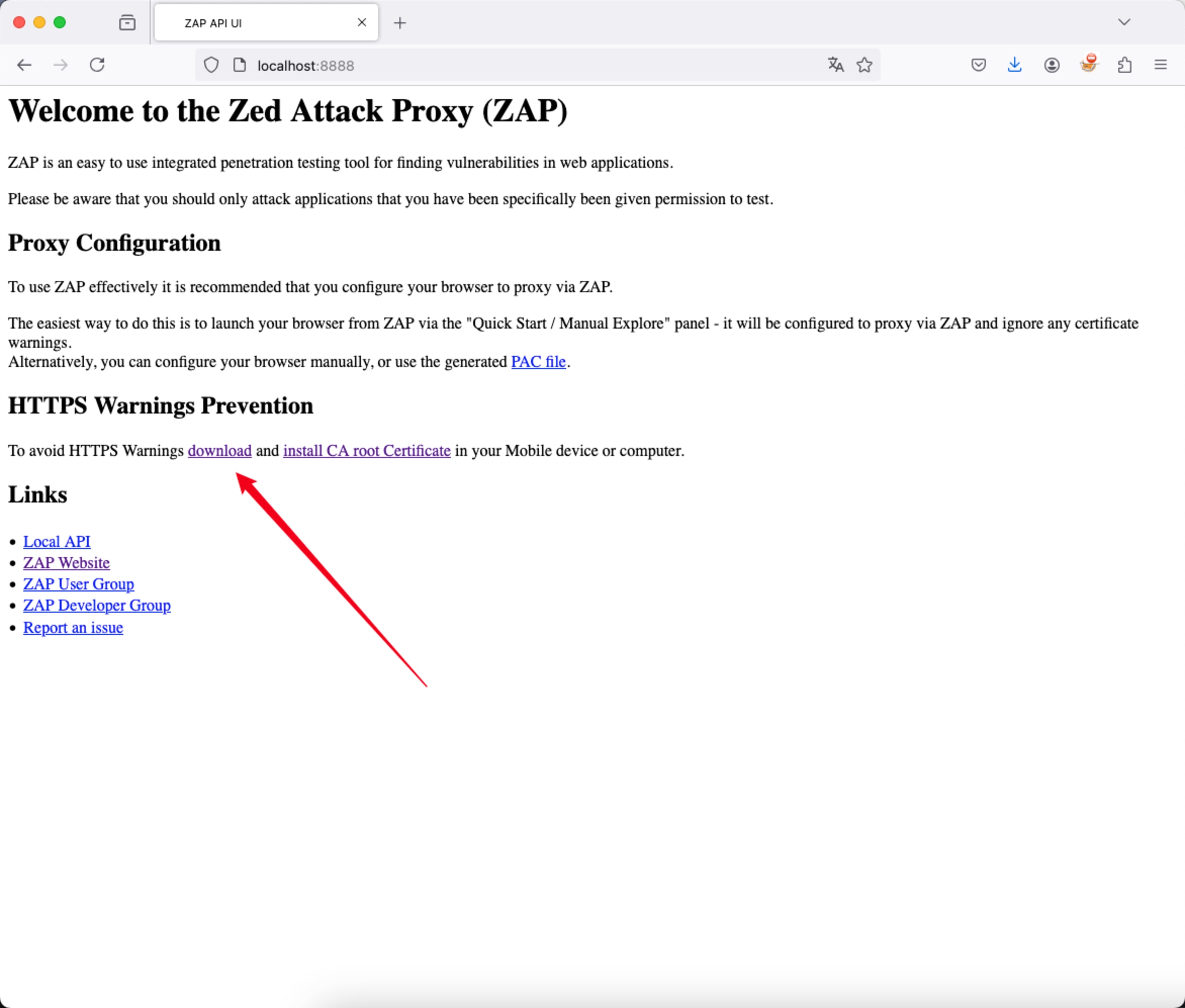Click the Firefox View icon
This screenshot has width=1185, height=1008.
coord(127,23)
